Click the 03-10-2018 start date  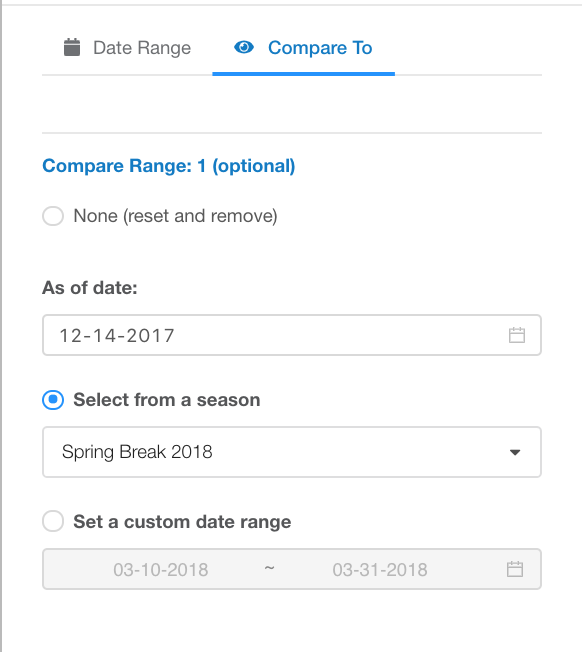tap(160, 570)
